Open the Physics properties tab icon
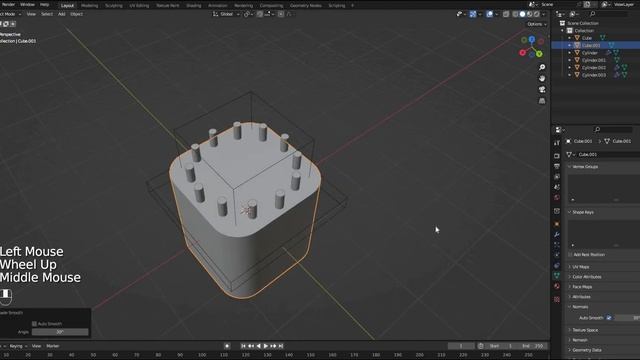Screen dimensions: 640x360 (x=557, y=255)
